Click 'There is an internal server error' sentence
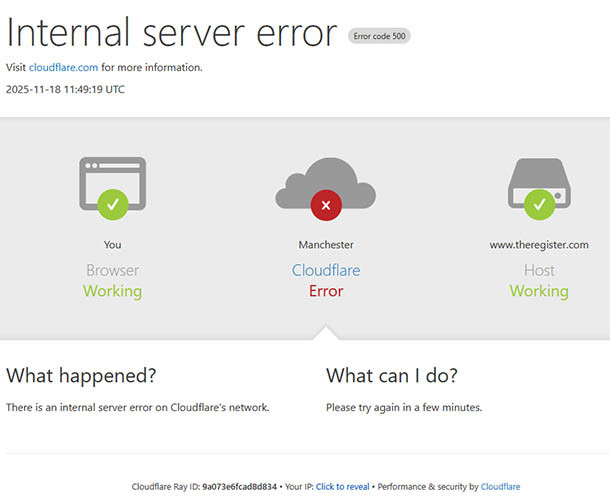Screen dimensions: 610x504 (x=138, y=408)
